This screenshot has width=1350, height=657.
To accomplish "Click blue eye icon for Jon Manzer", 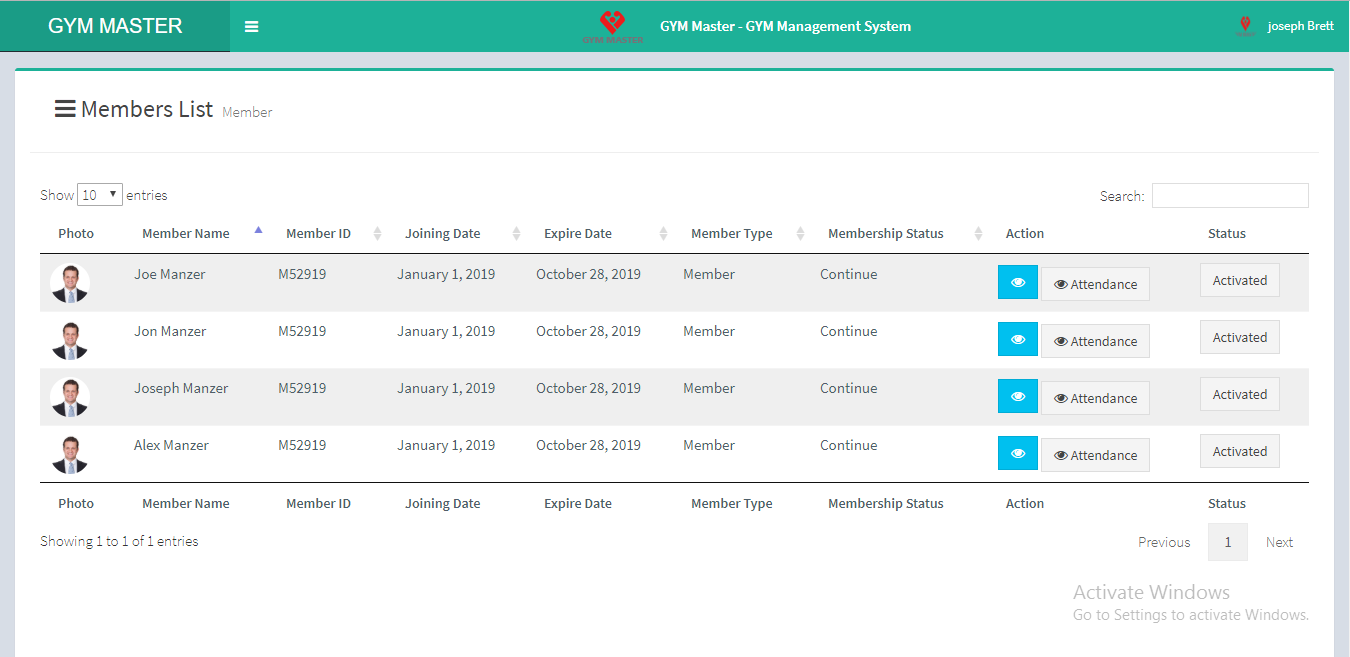I will click(x=1017, y=340).
